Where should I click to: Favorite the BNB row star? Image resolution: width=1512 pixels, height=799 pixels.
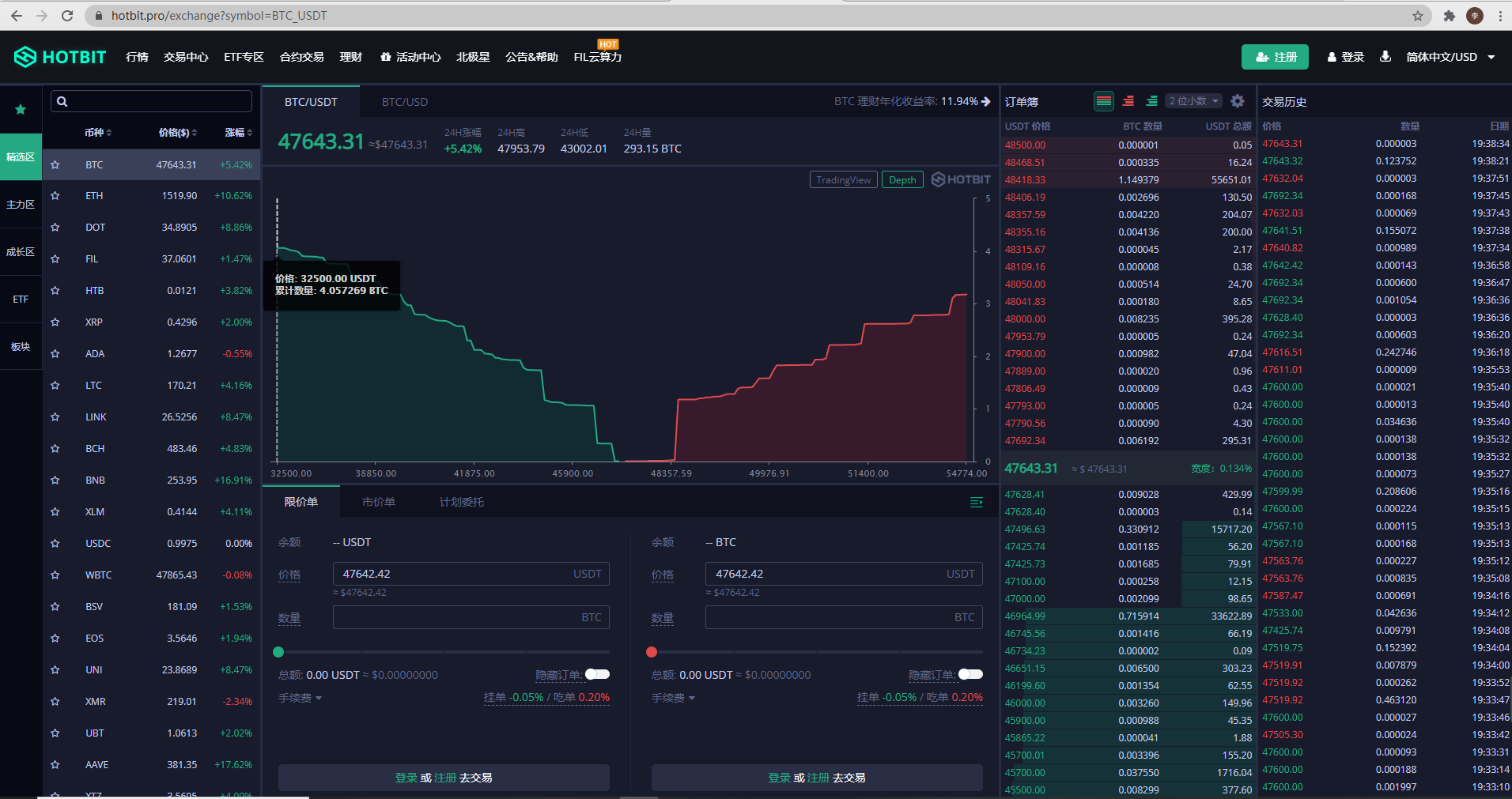click(55, 481)
